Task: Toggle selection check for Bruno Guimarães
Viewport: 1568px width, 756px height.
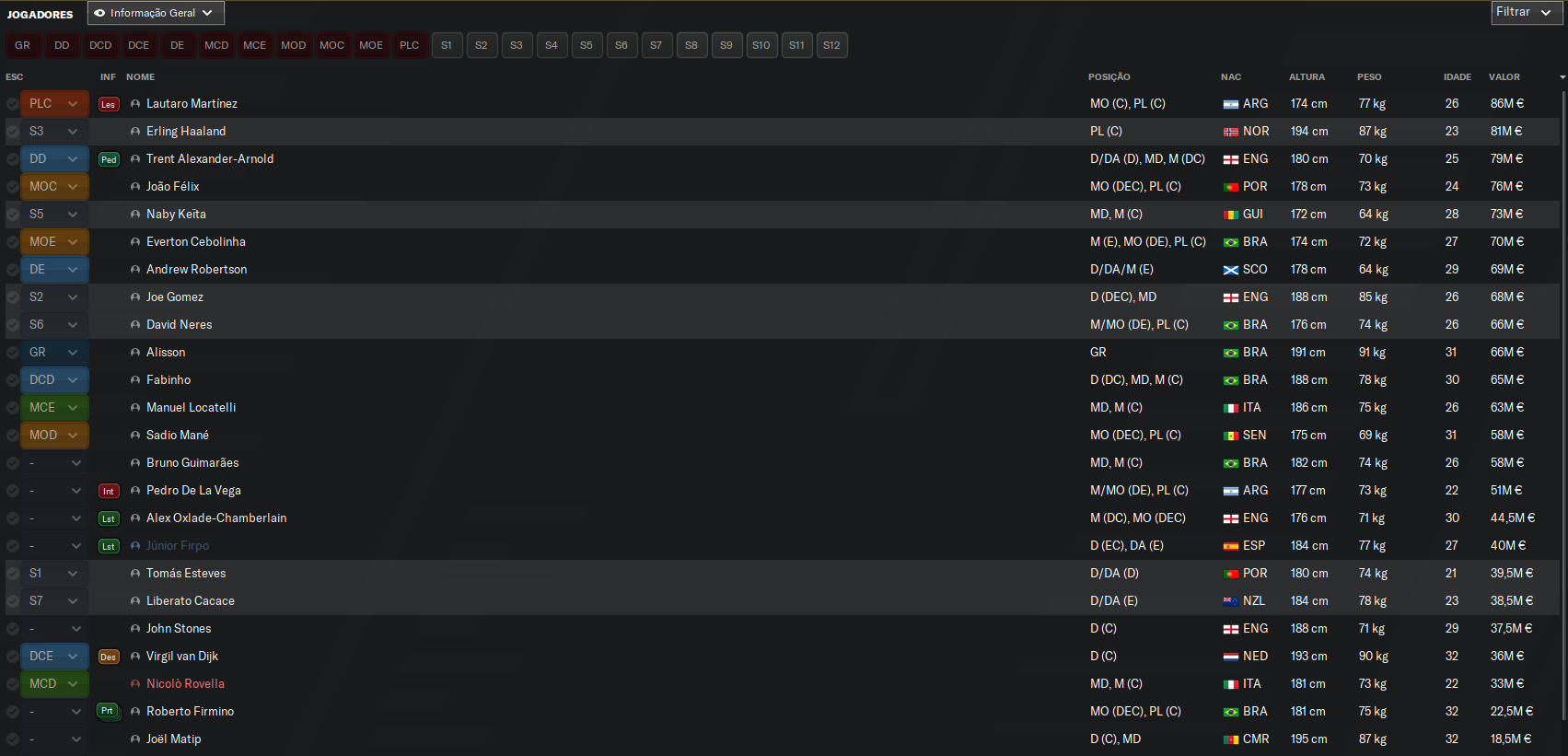Action: tap(12, 463)
